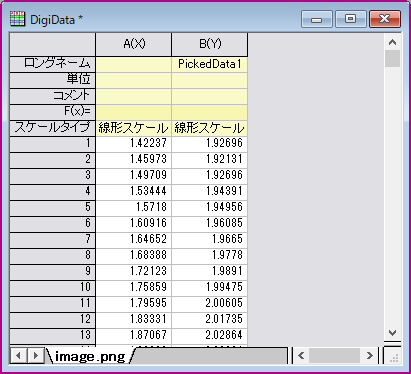Click the F(x)= cell of column B
The width and height of the screenshot is (411, 374).
click(210, 112)
